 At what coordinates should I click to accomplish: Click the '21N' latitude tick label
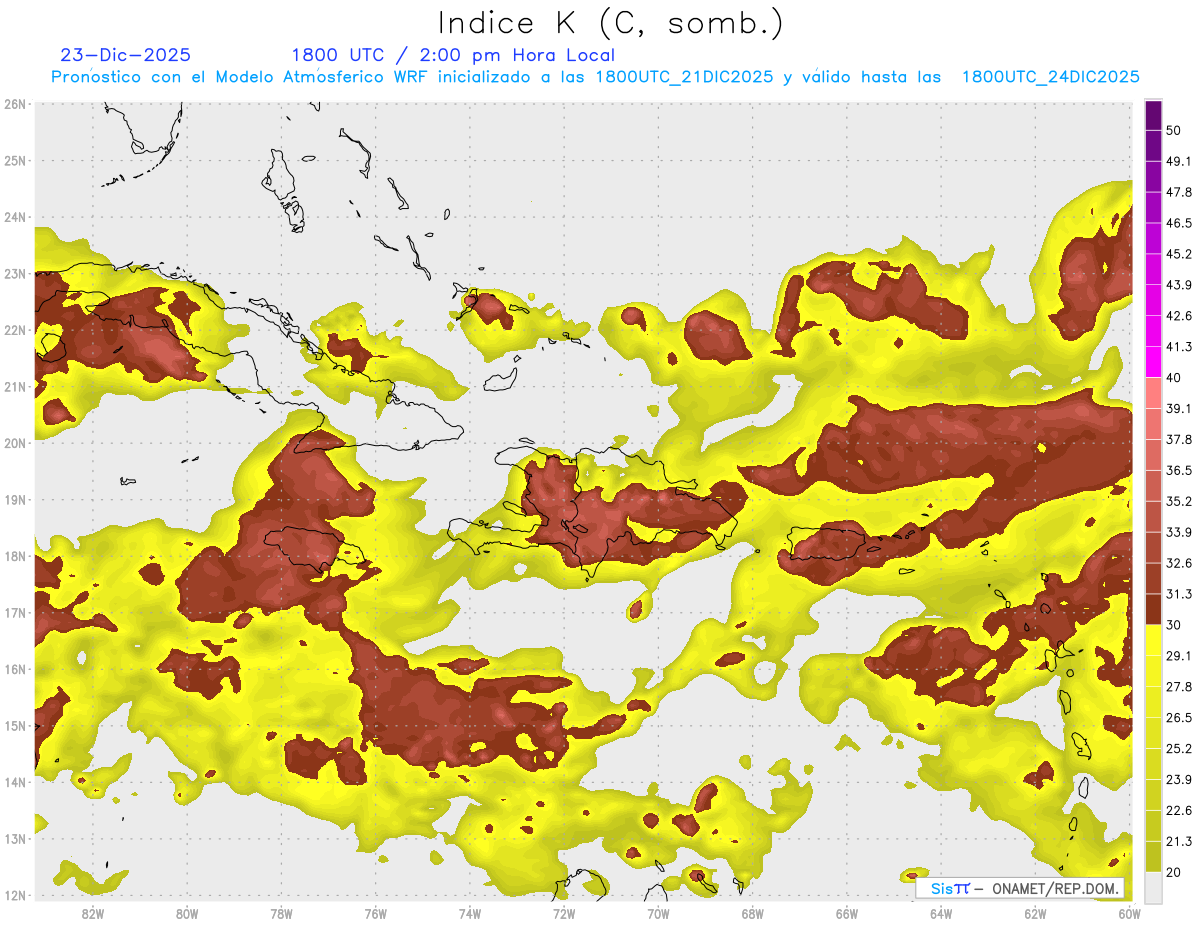point(15,386)
